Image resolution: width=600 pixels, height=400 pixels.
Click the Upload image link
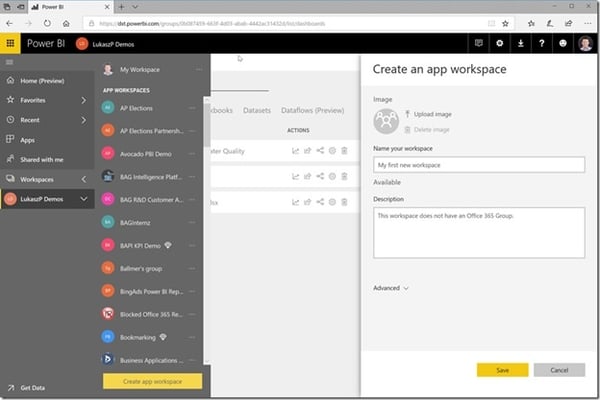coord(432,114)
